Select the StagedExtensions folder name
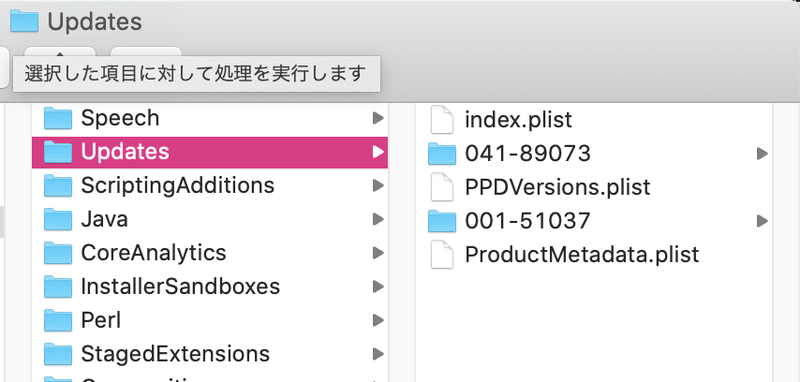Viewport: 800px width, 382px height. click(x=175, y=353)
